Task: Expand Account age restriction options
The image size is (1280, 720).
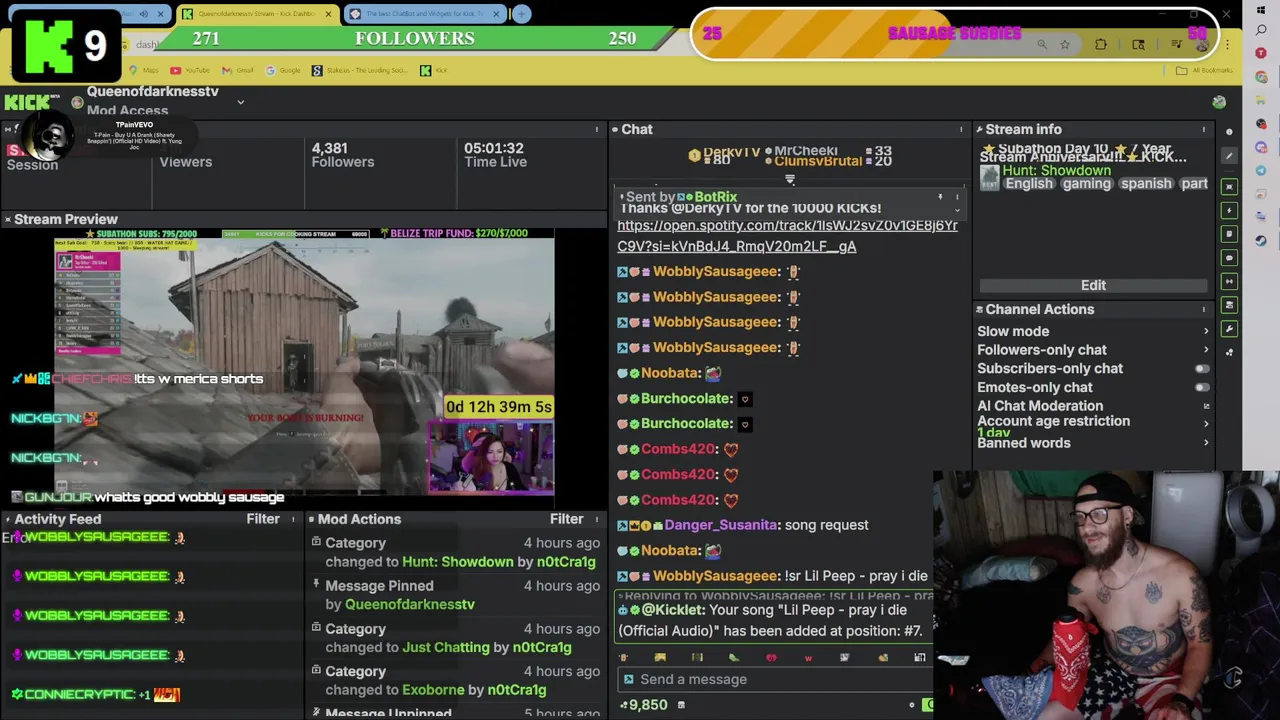Action: (x=1206, y=424)
